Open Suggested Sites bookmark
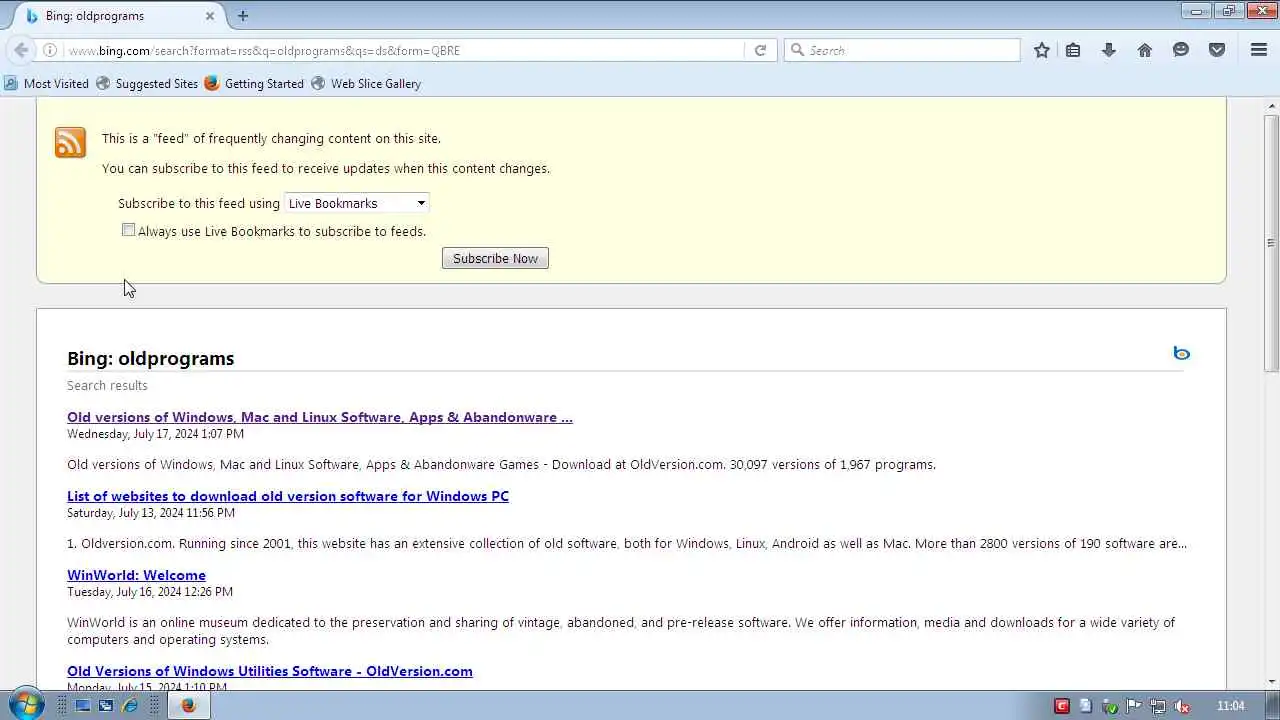Image resolution: width=1280 pixels, height=720 pixels. point(147,84)
